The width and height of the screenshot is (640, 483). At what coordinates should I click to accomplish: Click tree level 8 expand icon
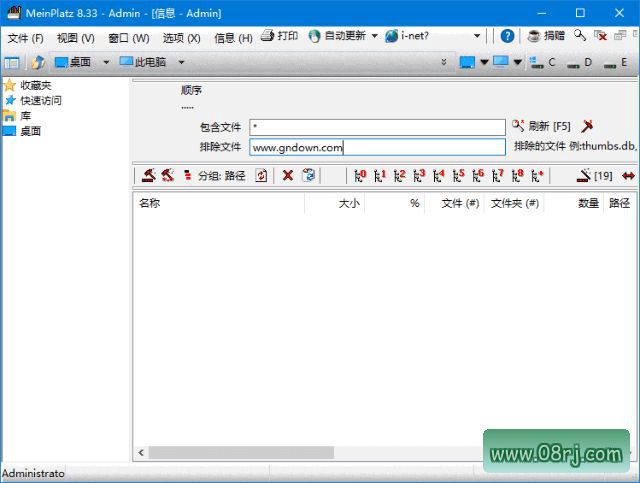pyautogui.click(x=517, y=176)
